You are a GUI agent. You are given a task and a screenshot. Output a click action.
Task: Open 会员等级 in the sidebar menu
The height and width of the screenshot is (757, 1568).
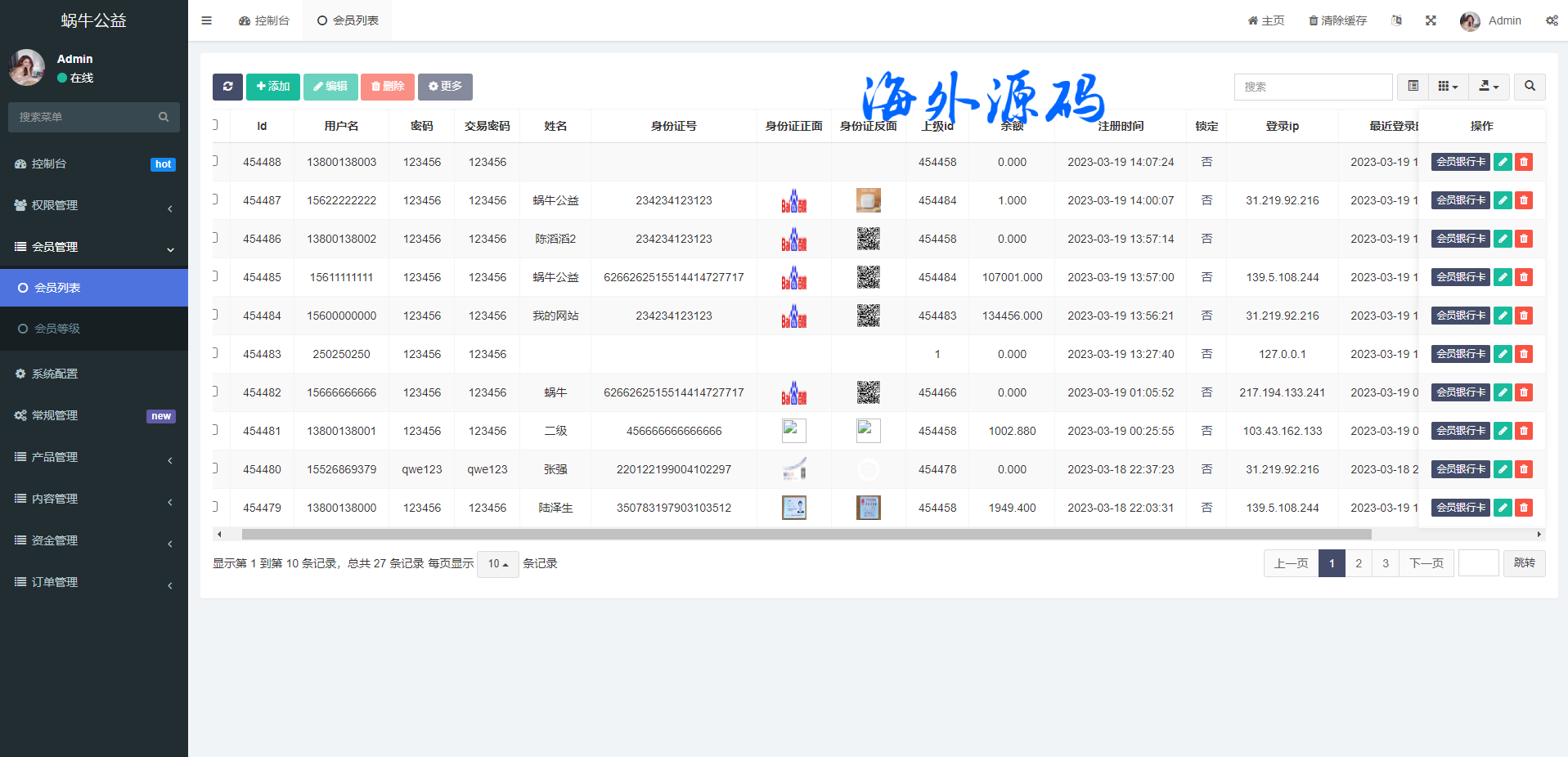(57, 329)
